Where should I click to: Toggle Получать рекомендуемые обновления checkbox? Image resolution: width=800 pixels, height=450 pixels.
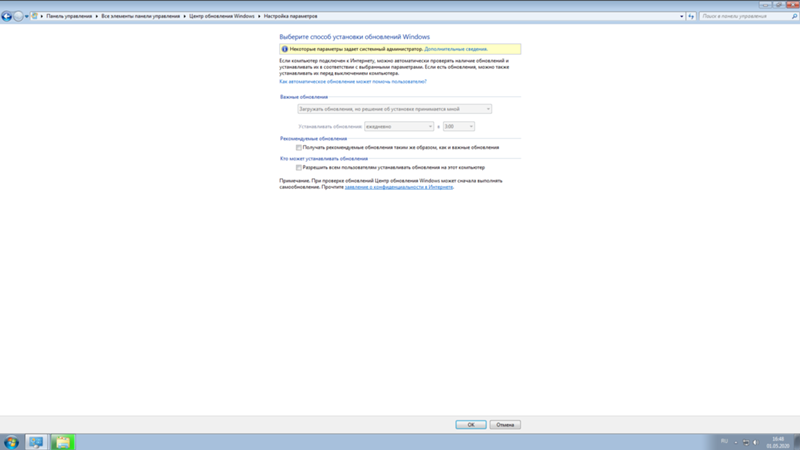(x=298, y=147)
